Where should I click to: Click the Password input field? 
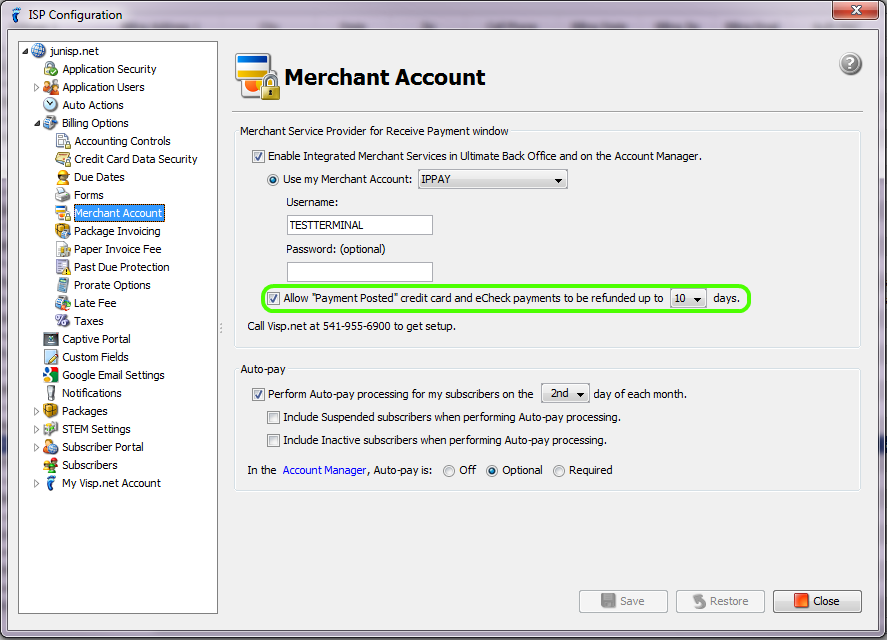click(360, 272)
